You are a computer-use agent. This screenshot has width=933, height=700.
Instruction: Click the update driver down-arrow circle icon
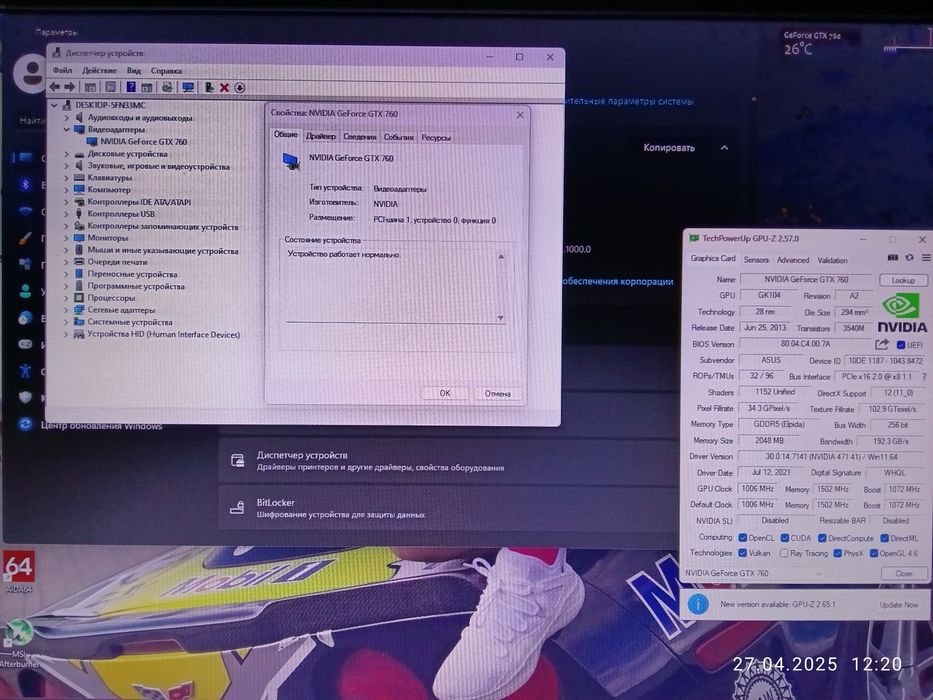[239, 88]
